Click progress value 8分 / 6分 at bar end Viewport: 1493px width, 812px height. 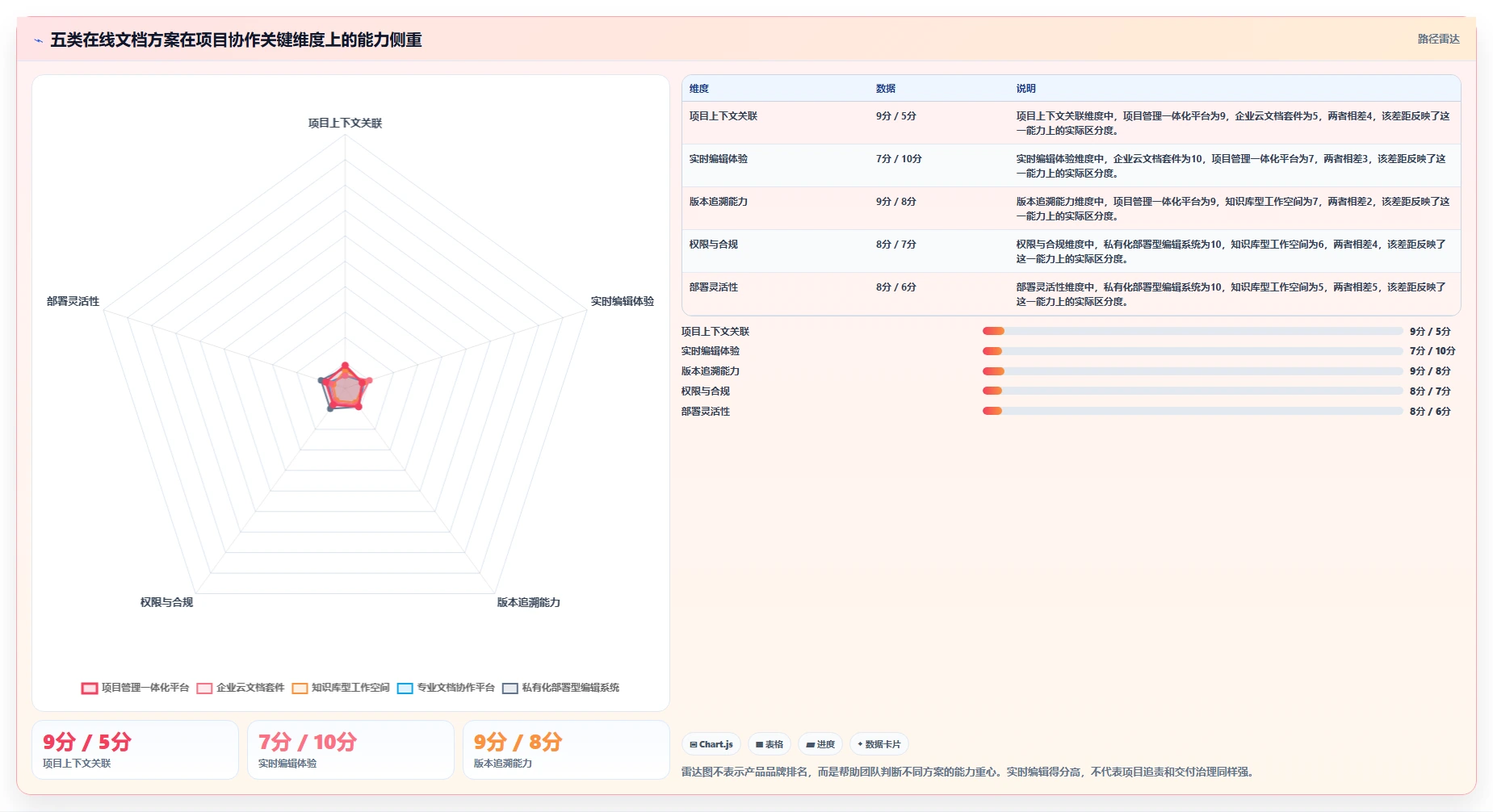tap(1430, 412)
